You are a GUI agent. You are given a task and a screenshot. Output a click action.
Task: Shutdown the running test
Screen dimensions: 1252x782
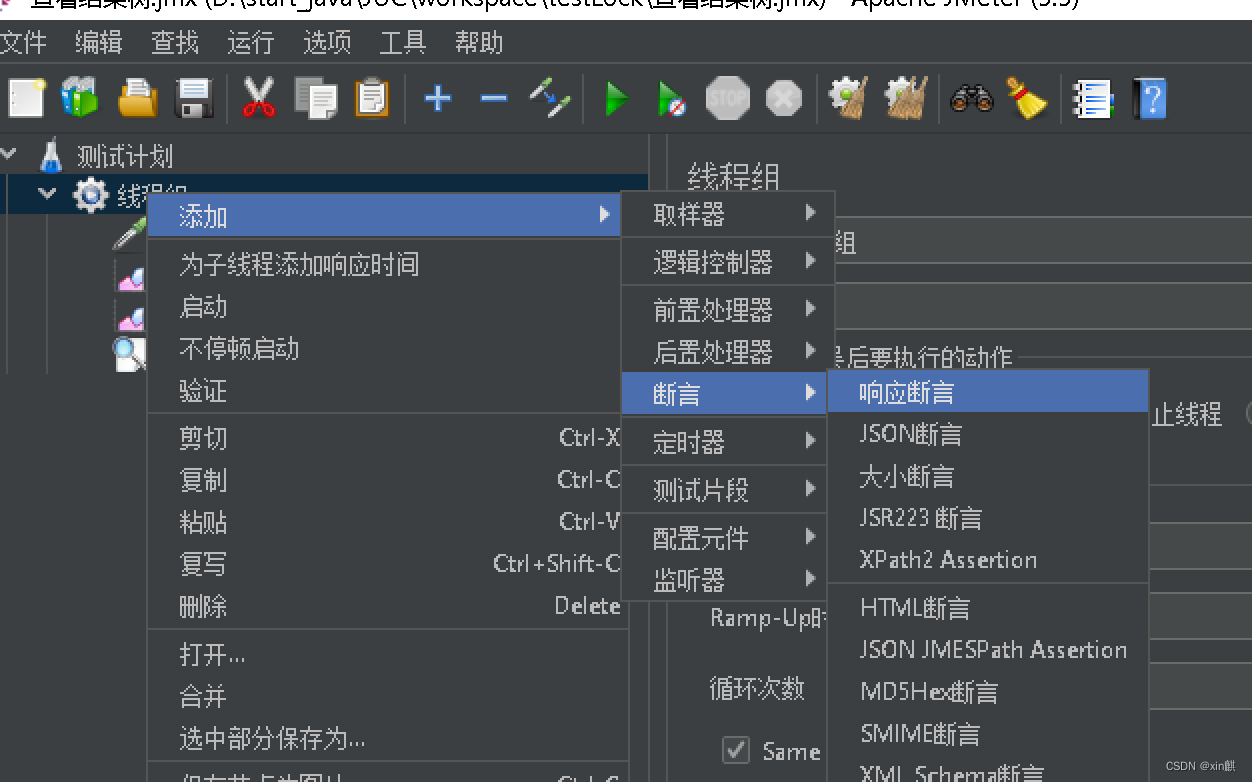[x=784, y=97]
